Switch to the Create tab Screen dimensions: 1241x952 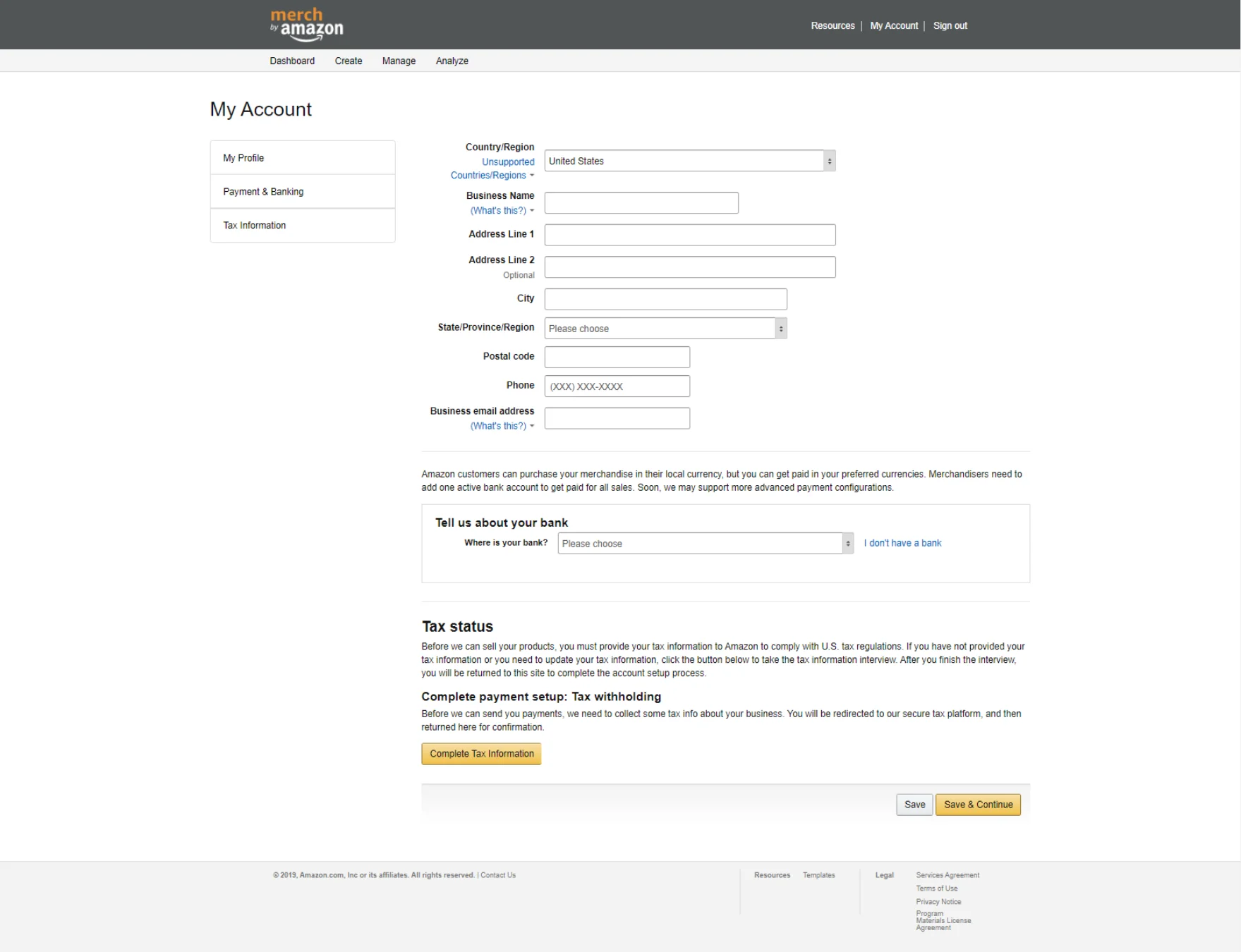click(x=348, y=61)
